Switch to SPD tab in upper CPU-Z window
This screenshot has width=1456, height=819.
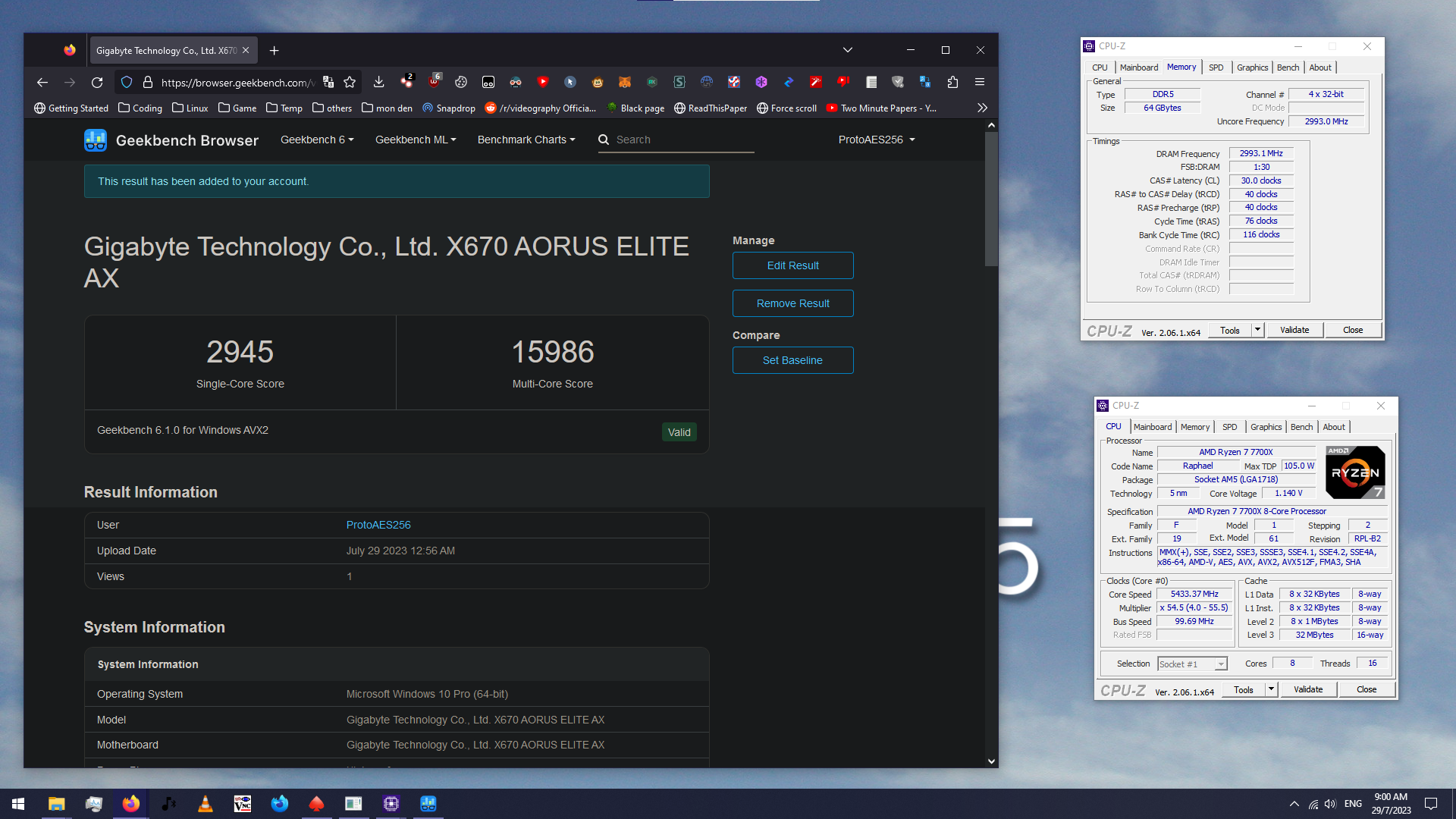coord(1216,67)
